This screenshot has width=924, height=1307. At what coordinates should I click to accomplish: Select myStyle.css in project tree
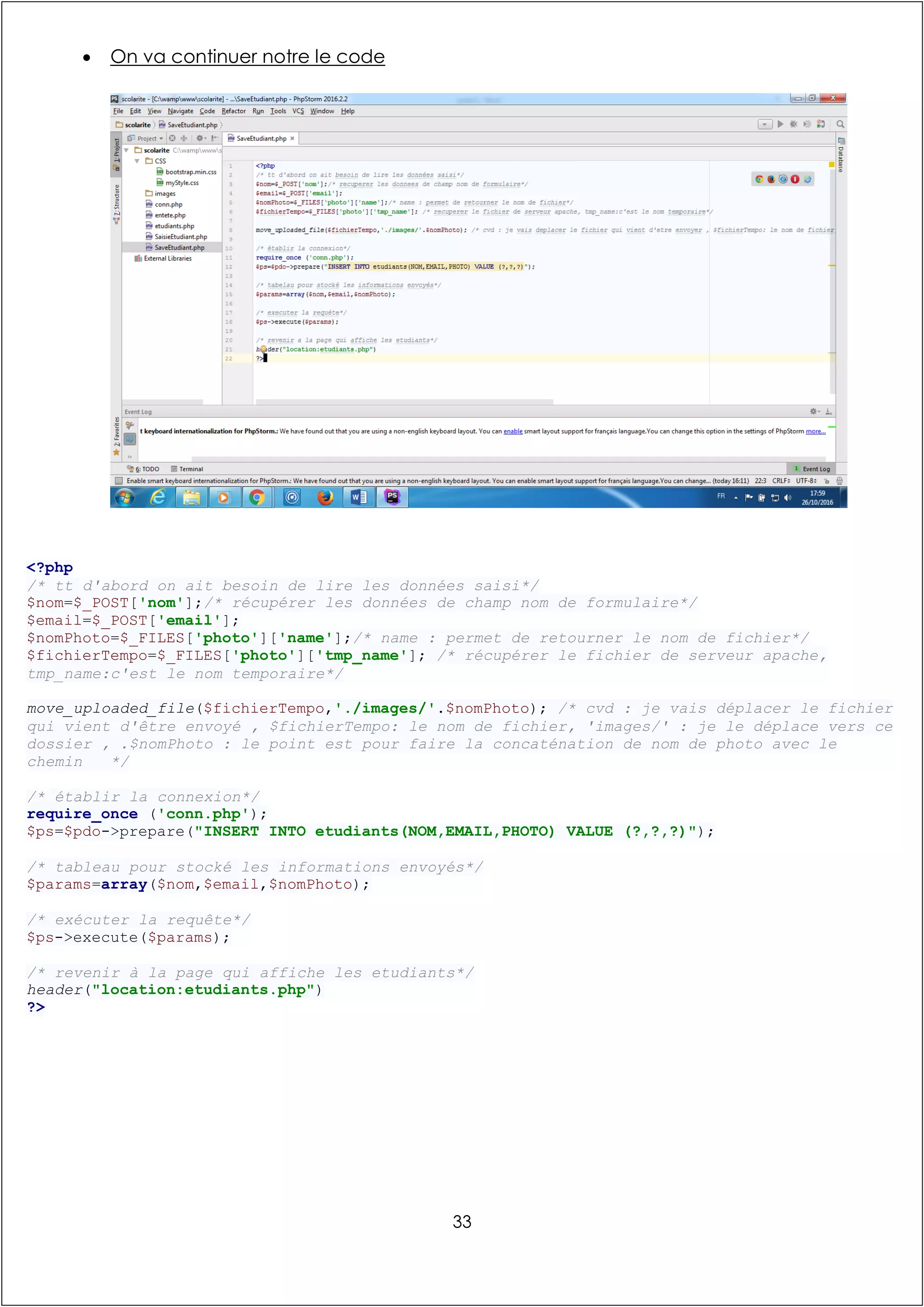coord(177,183)
